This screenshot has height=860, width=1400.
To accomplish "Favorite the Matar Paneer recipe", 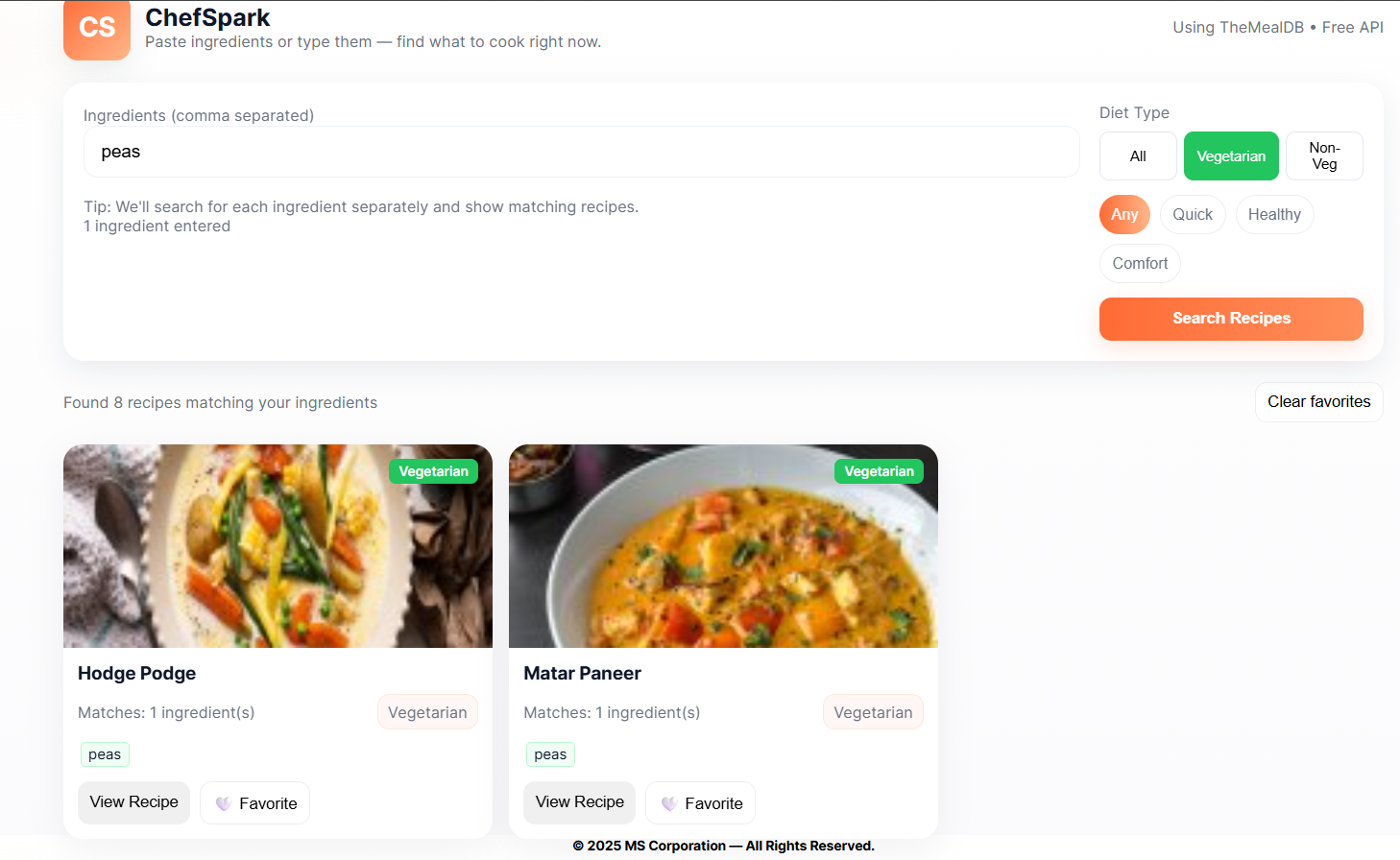I will pyautogui.click(x=700, y=802).
